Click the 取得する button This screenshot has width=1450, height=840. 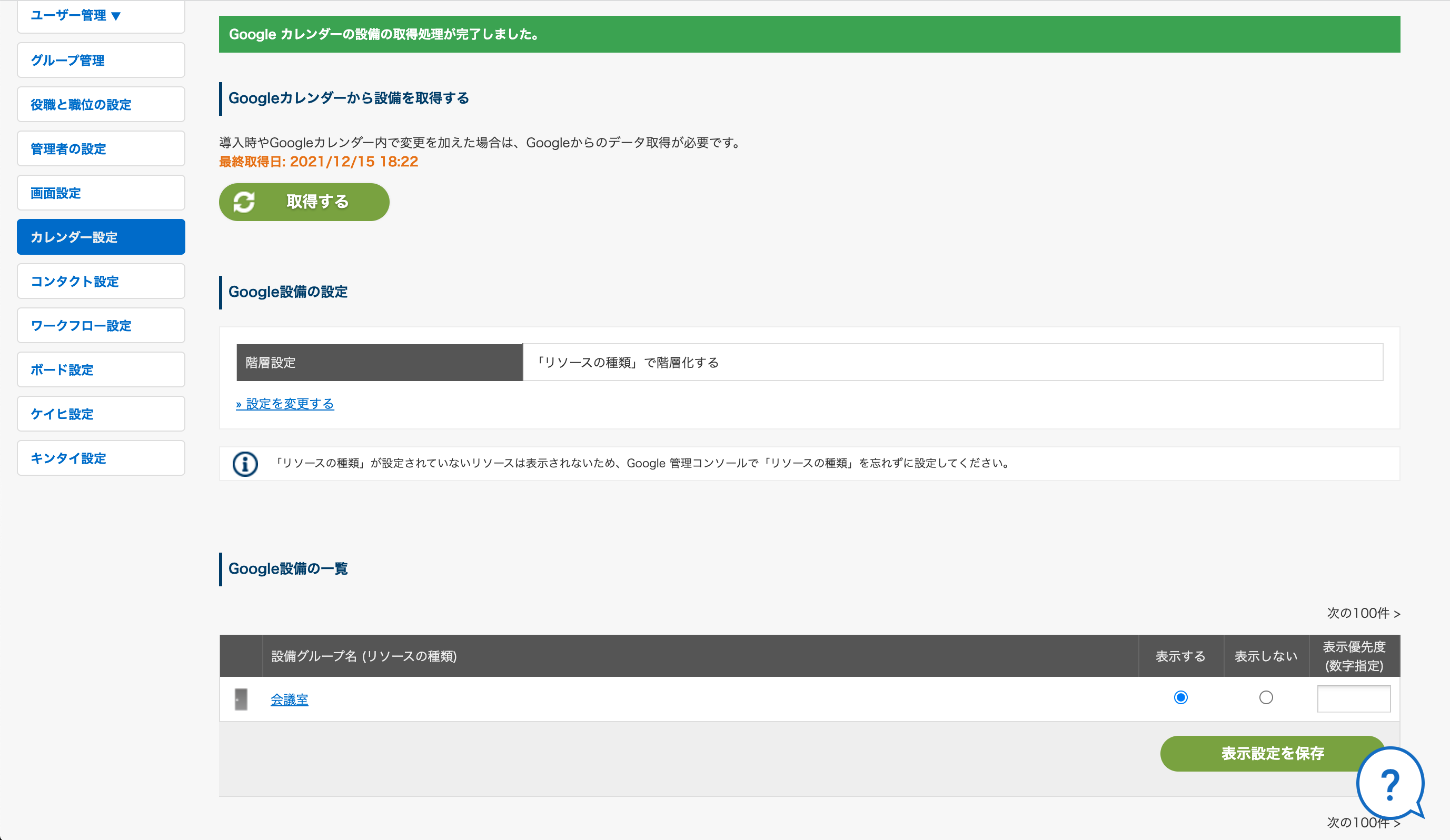[x=304, y=202]
